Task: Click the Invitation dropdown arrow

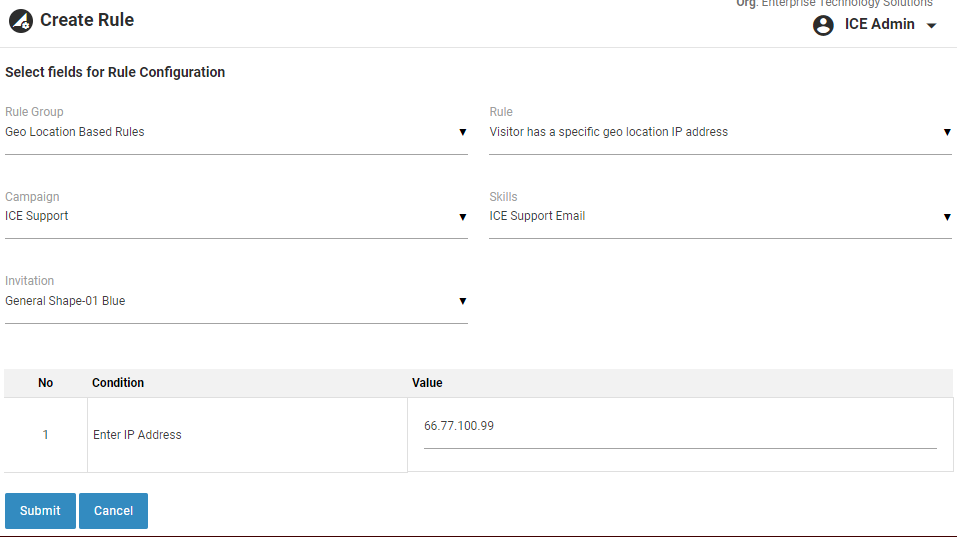Action: (462, 301)
